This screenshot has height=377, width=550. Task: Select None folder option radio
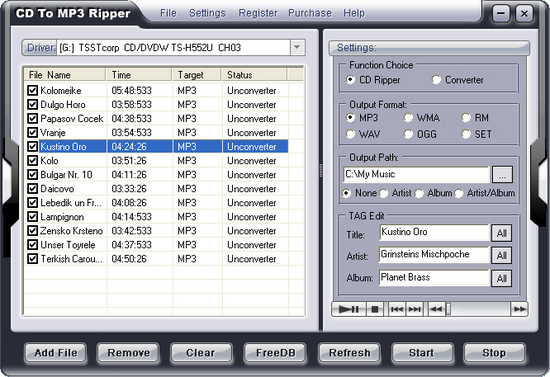[346, 193]
